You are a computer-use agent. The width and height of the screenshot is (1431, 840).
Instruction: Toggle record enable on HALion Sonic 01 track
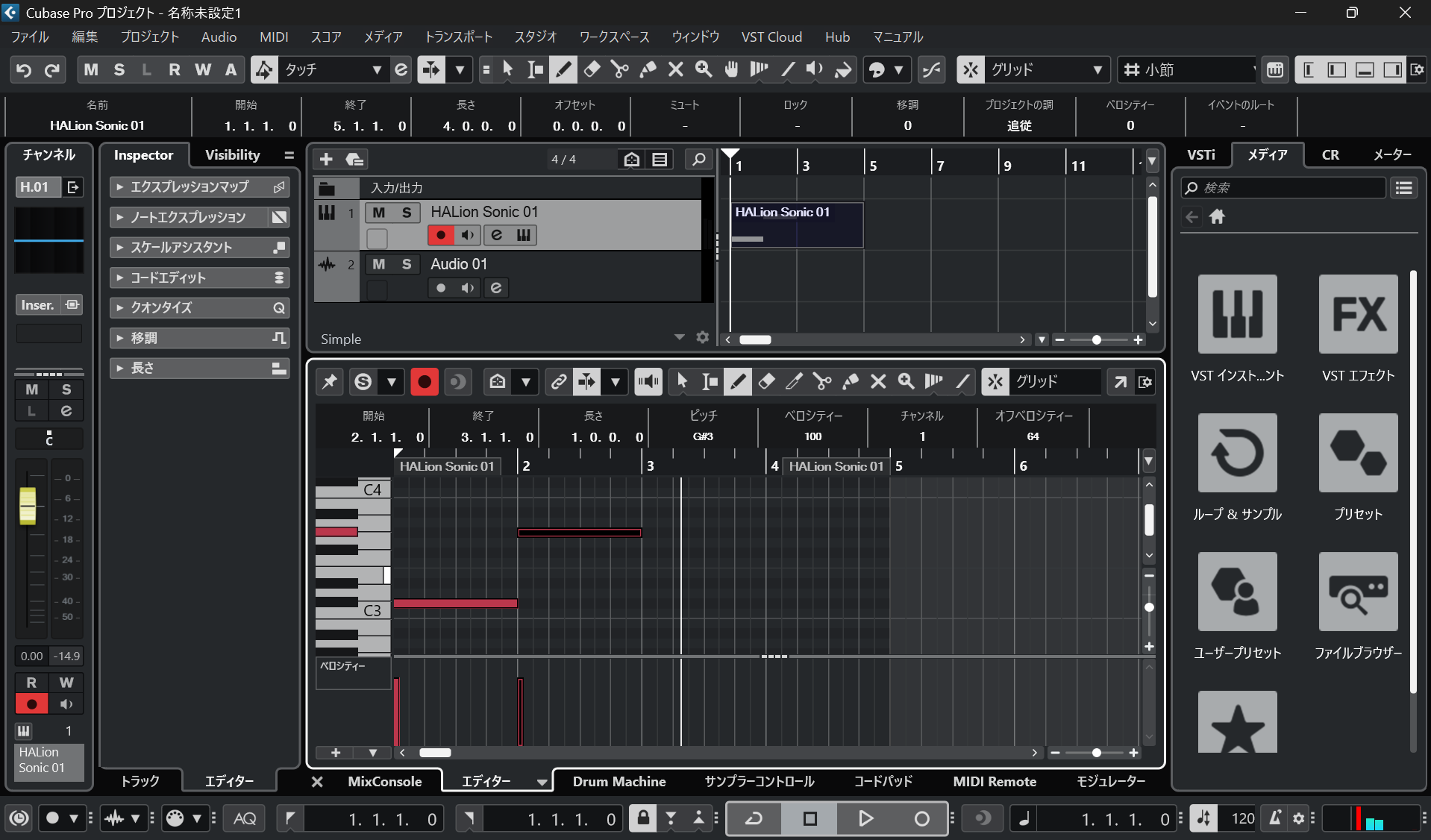click(441, 236)
